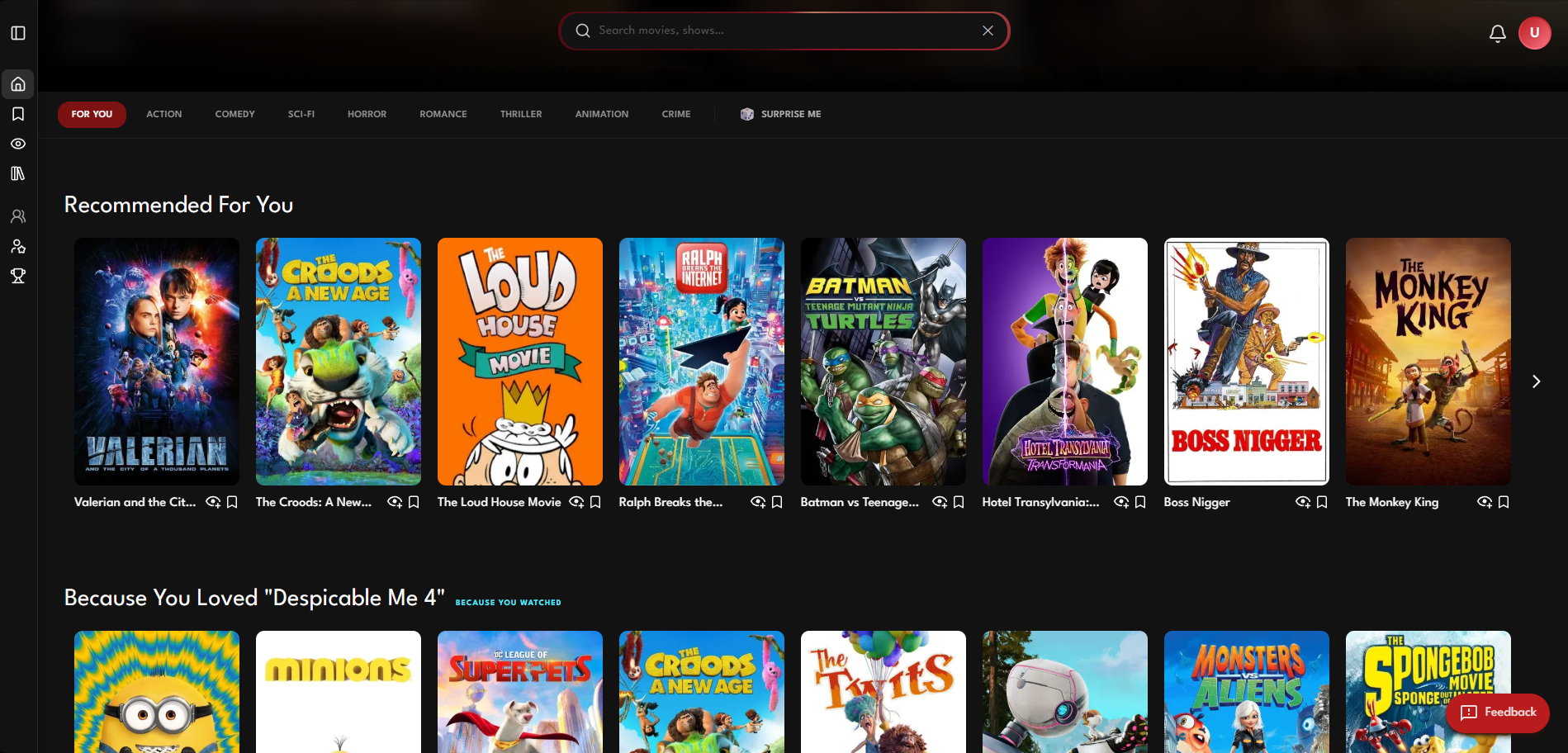This screenshot has width=1568, height=753.
Task: Open the Home sidebar icon
Action: click(x=18, y=84)
